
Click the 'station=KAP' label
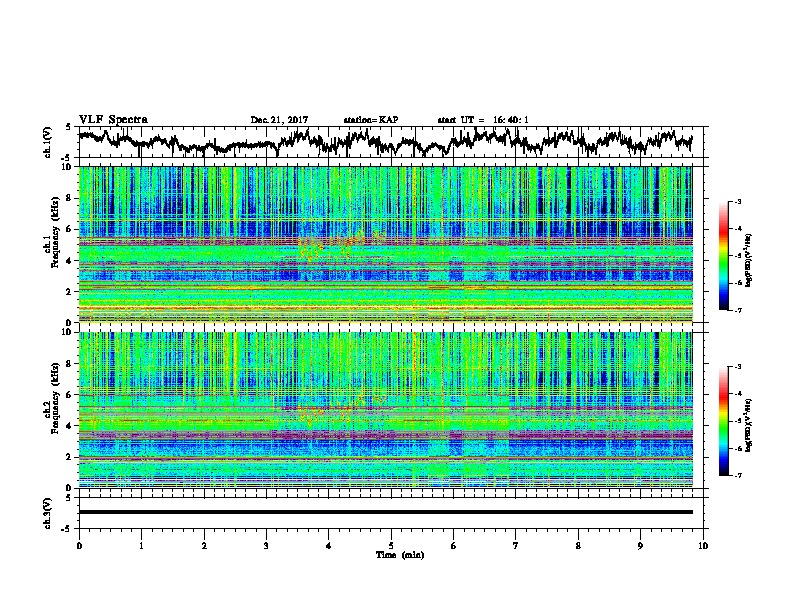371,120
